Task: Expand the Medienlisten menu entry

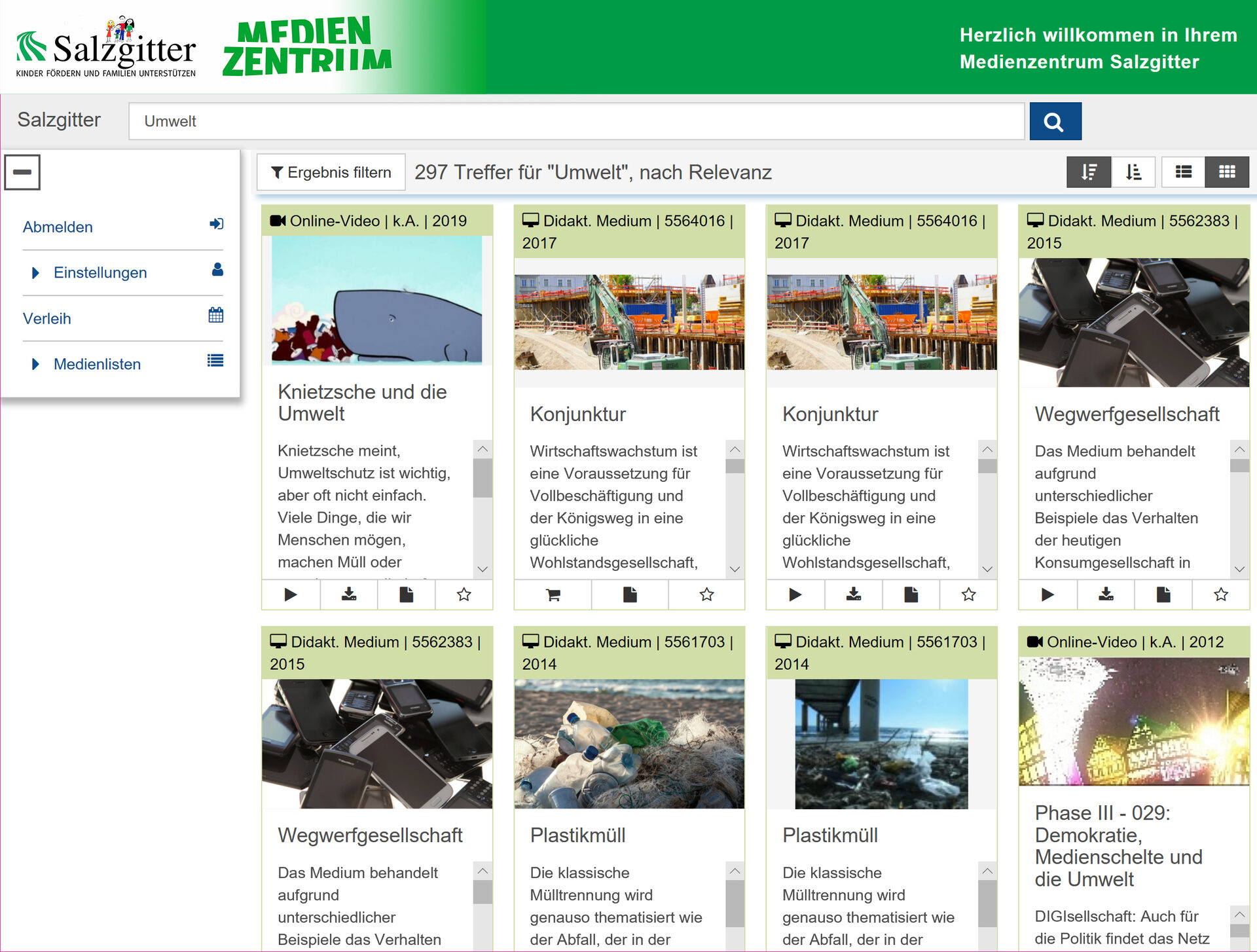Action: click(x=97, y=364)
